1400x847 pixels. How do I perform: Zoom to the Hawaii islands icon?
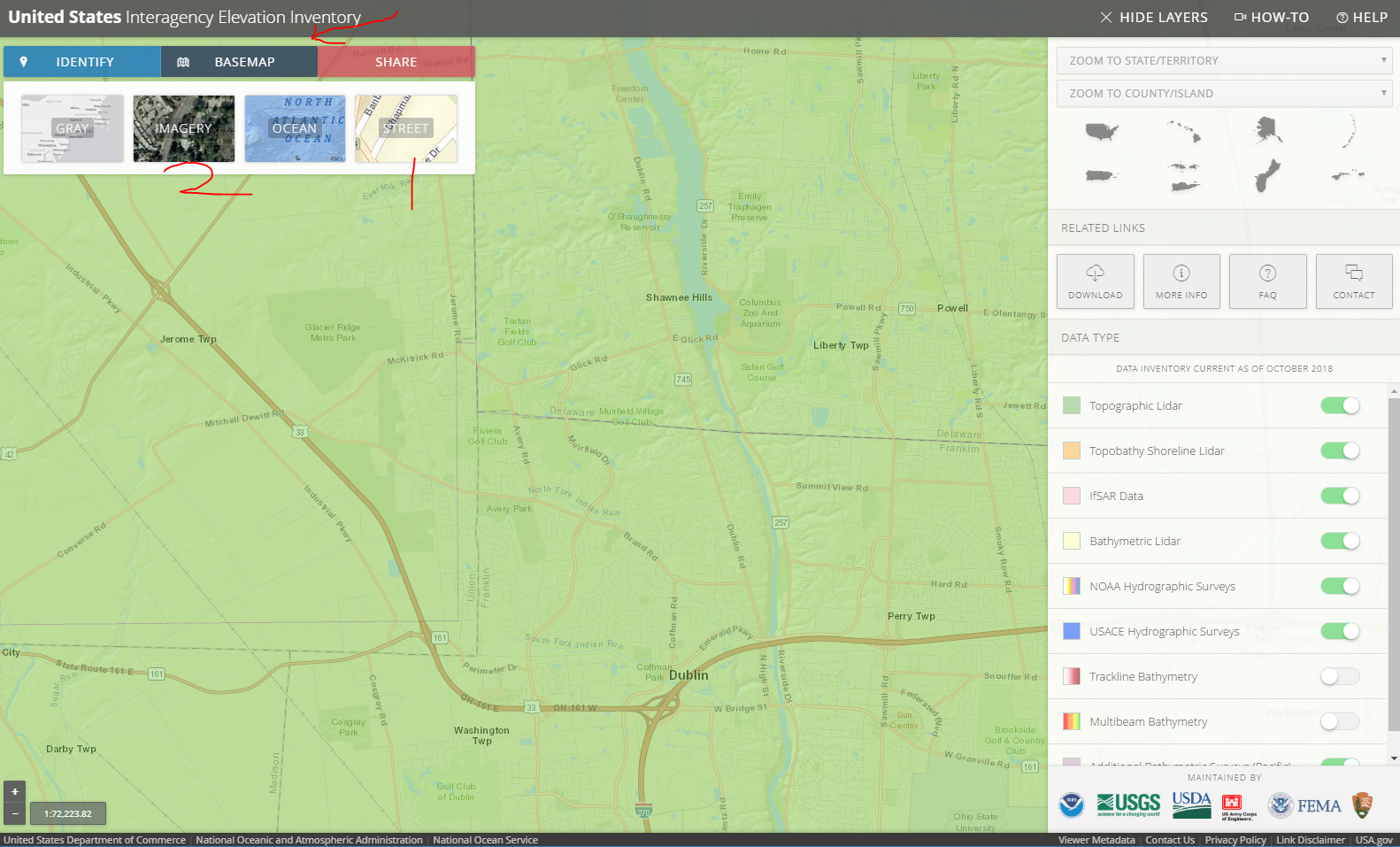[1184, 132]
